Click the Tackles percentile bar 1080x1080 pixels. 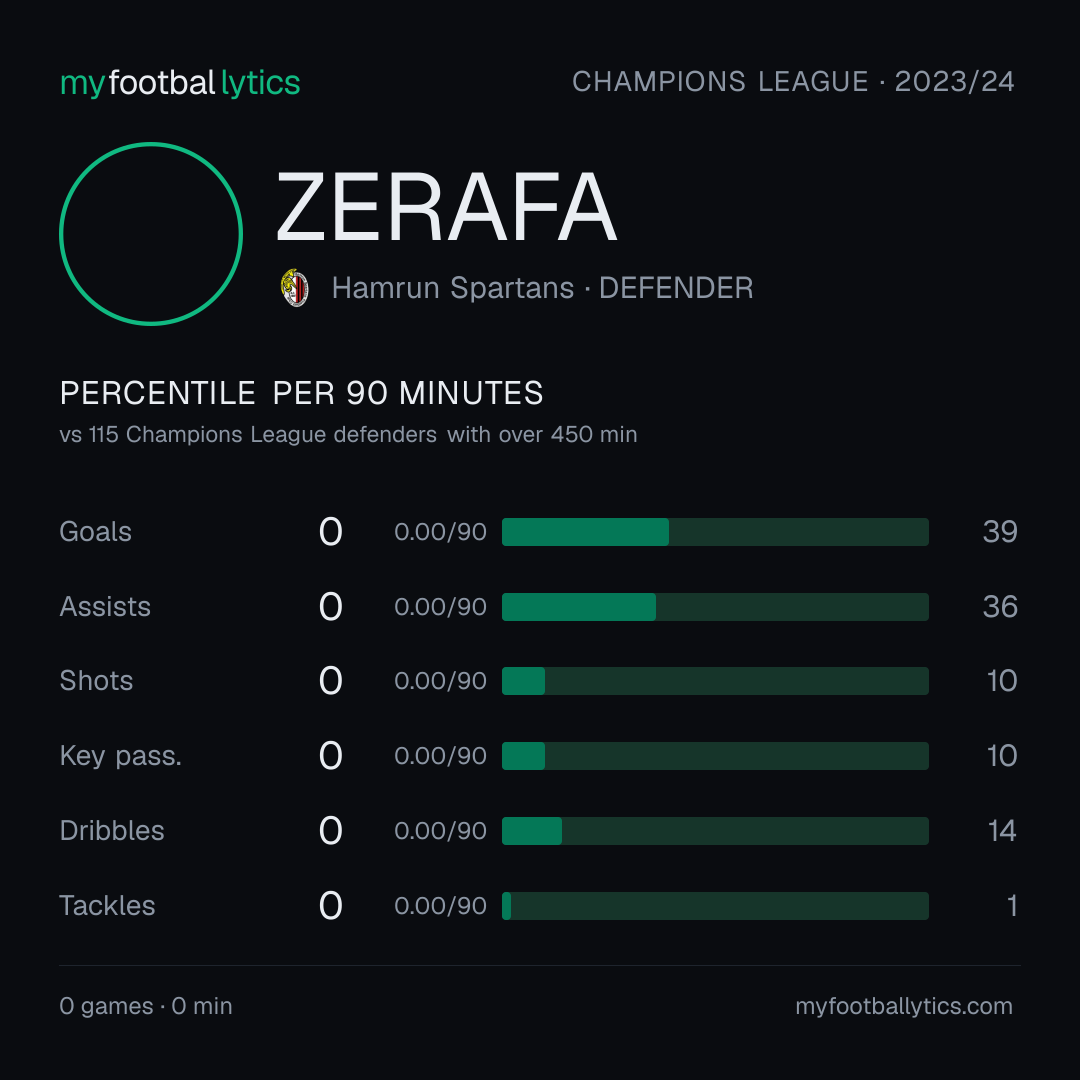(715, 906)
